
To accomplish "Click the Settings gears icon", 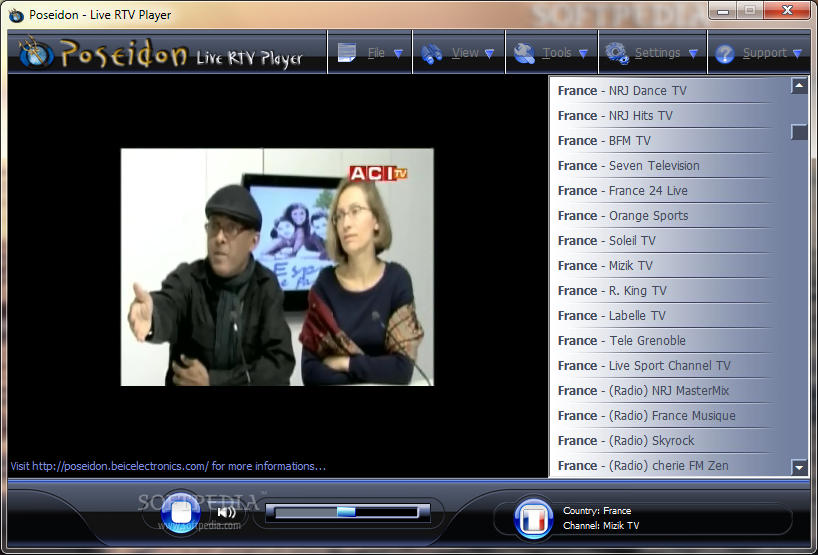I will coord(617,53).
